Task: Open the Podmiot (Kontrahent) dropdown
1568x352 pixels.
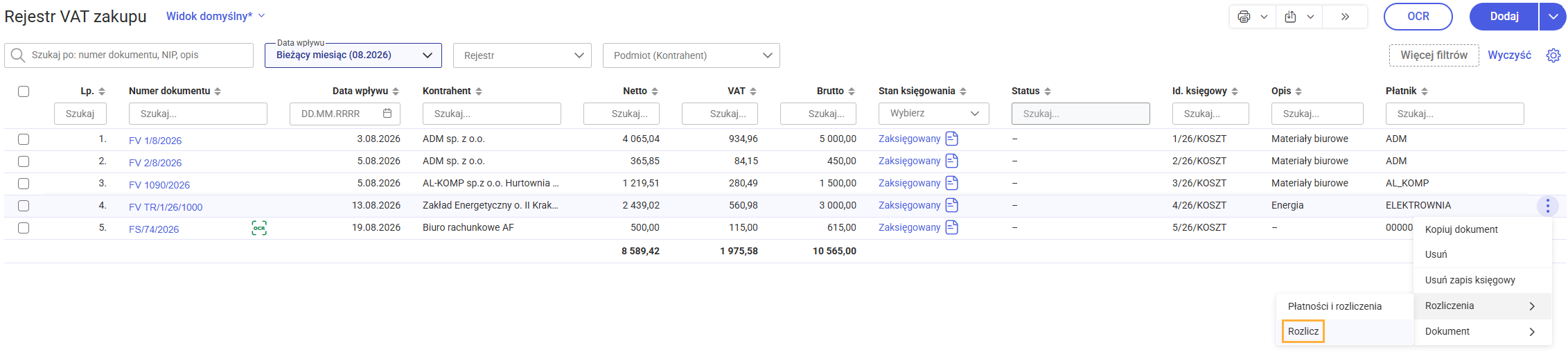Action: [x=691, y=55]
